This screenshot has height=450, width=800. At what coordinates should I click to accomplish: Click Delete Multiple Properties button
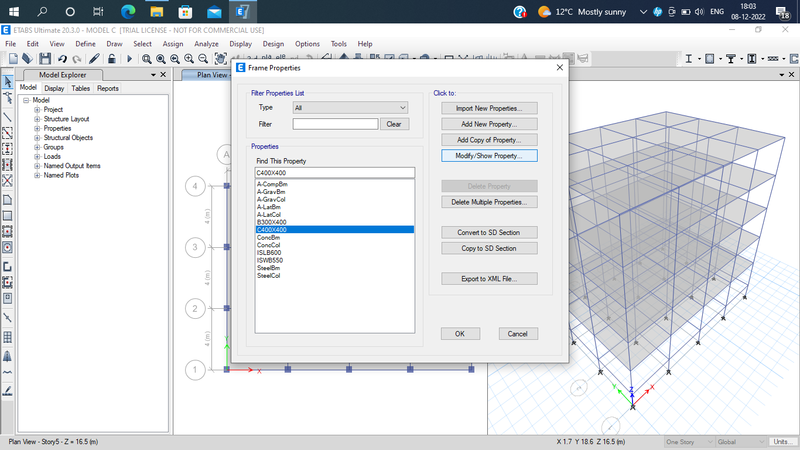point(489,202)
